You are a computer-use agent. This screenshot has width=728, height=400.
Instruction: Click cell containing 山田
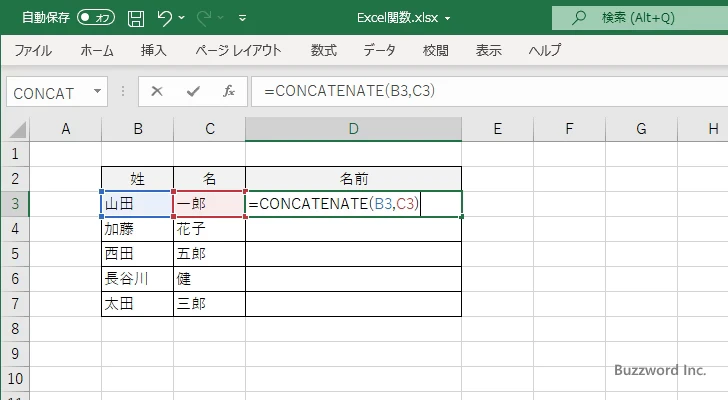pos(137,204)
